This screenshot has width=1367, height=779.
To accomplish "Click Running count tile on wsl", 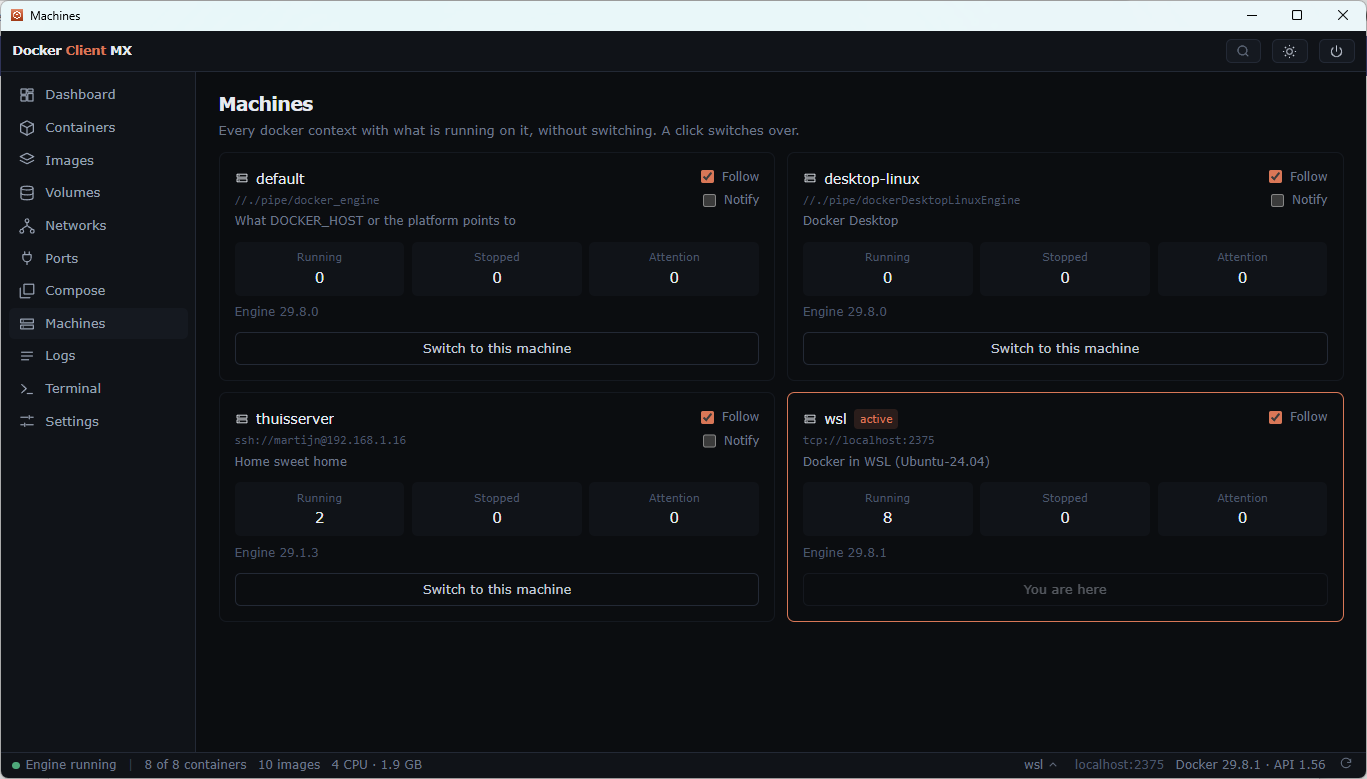I will point(887,509).
